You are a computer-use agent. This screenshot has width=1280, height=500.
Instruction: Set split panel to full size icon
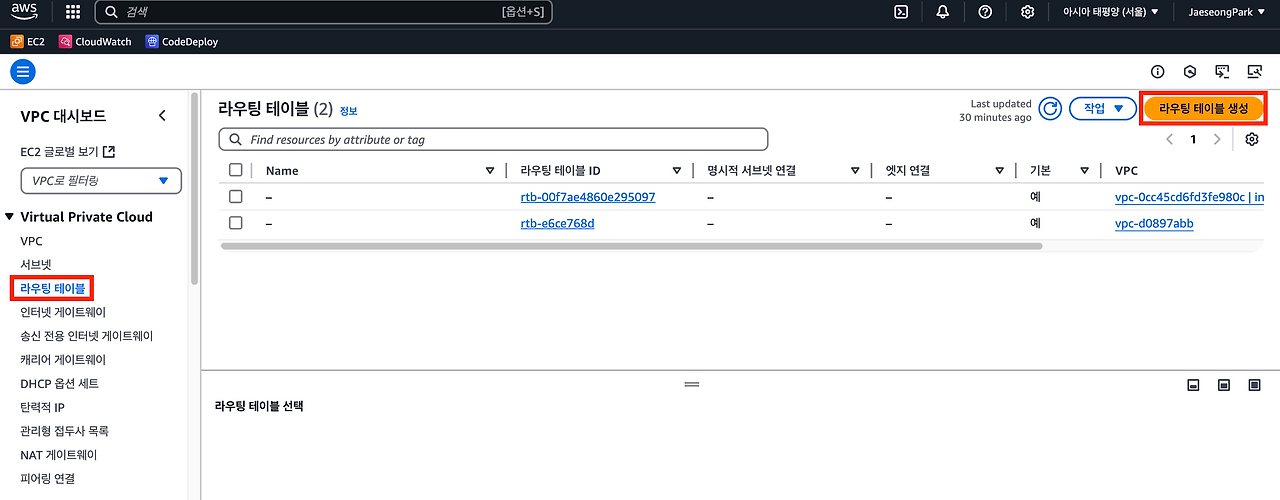tap(1255, 385)
